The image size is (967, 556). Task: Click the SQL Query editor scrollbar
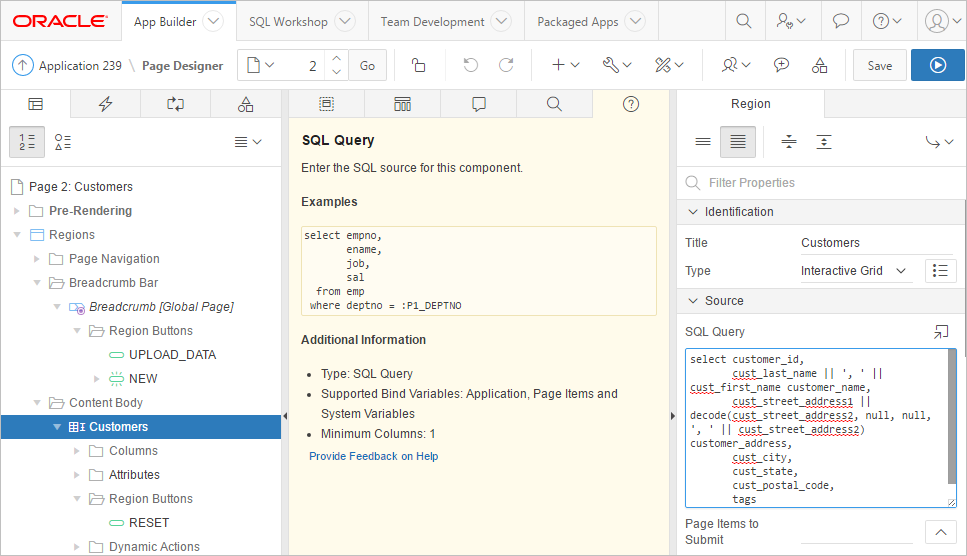[951, 415]
